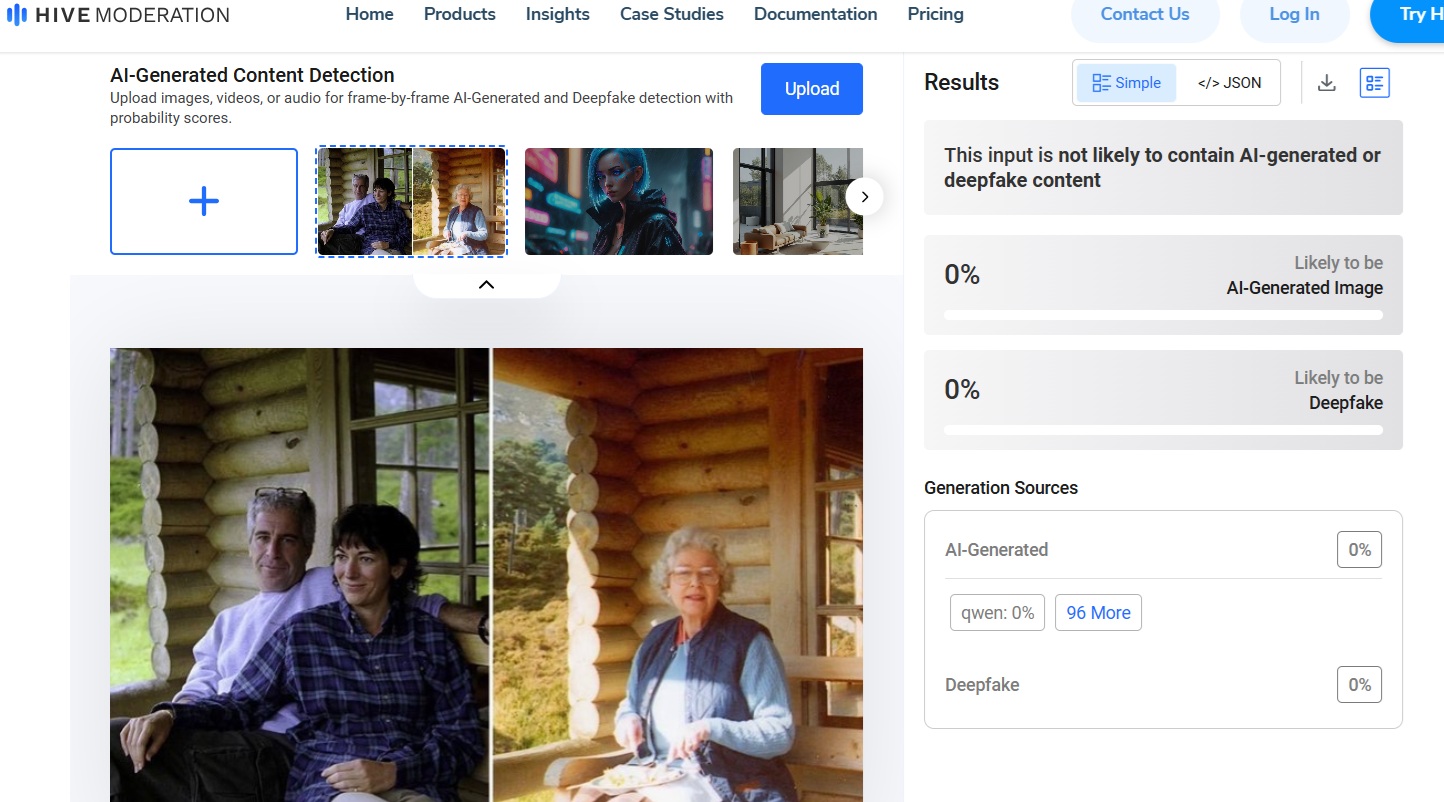Click the Contact Us button
Image resolution: width=1444 pixels, height=802 pixels.
pos(1145,15)
